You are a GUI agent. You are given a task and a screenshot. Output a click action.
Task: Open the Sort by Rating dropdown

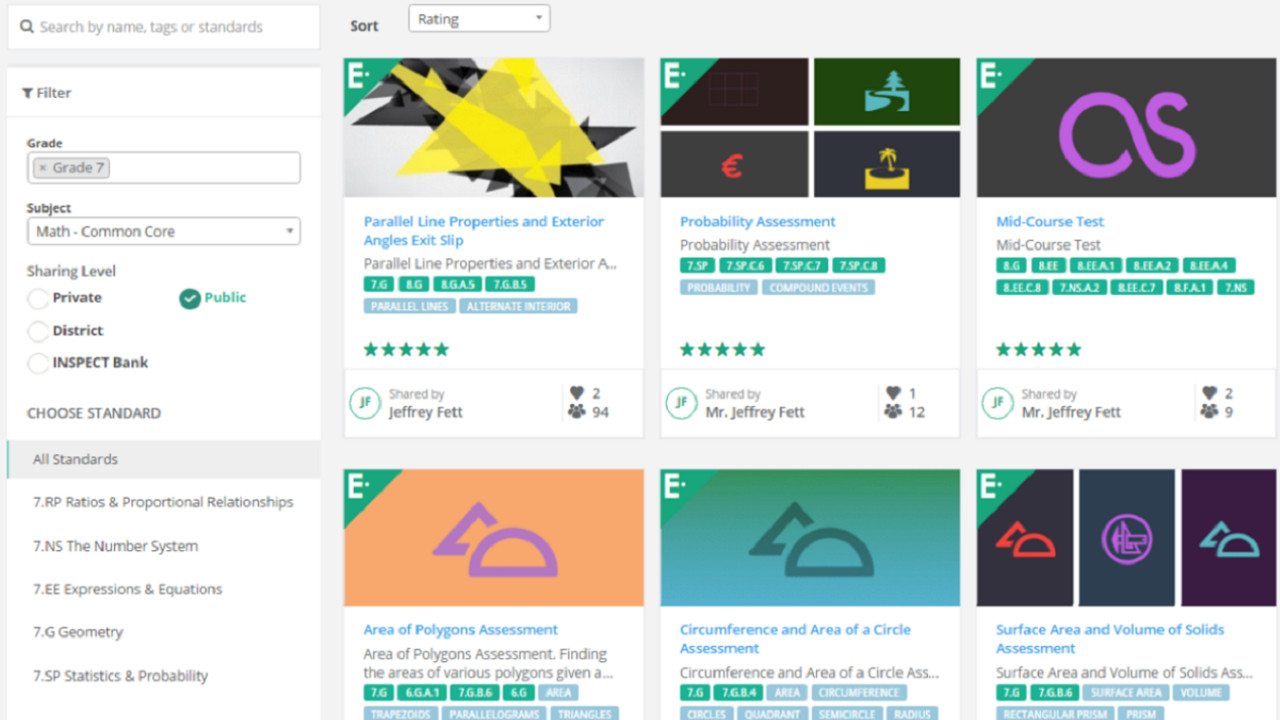tap(479, 18)
